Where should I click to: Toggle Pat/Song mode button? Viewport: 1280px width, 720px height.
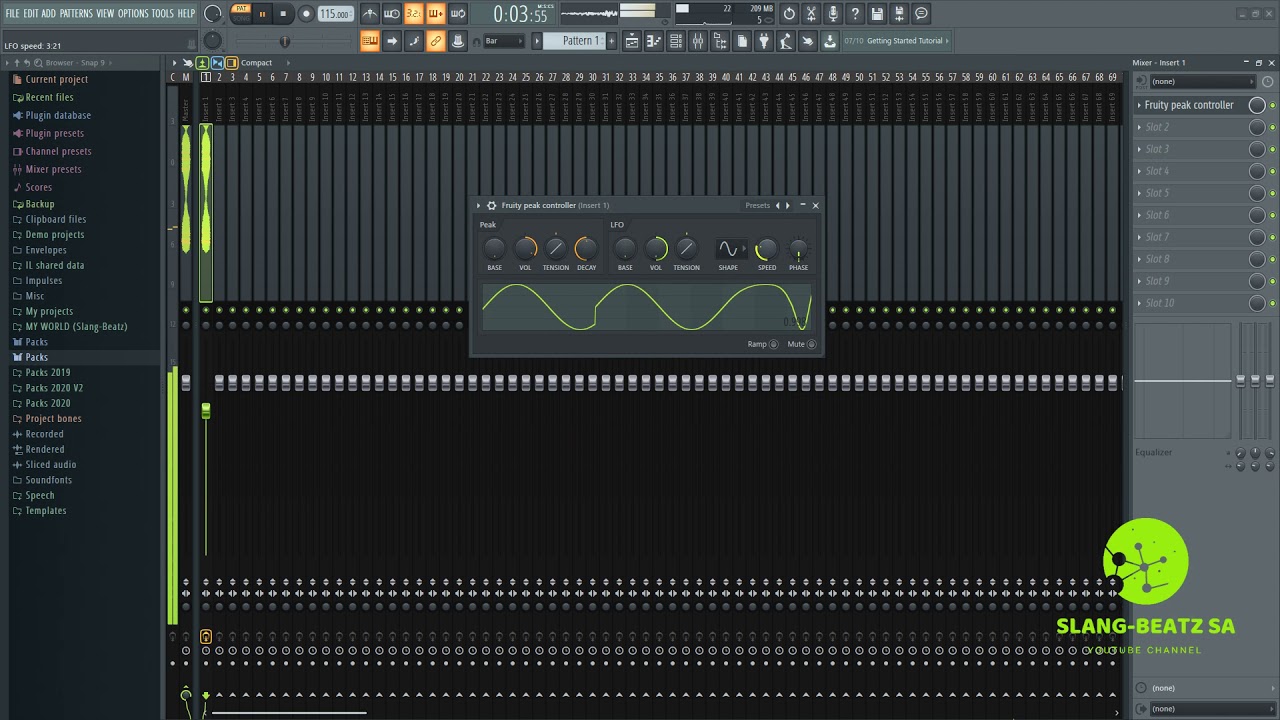tap(241, 13)
